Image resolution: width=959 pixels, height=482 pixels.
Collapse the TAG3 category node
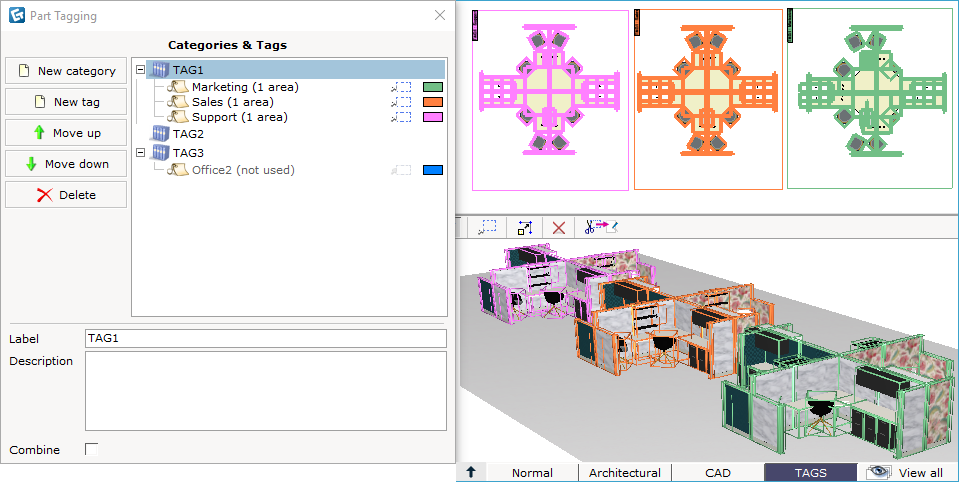138,153
